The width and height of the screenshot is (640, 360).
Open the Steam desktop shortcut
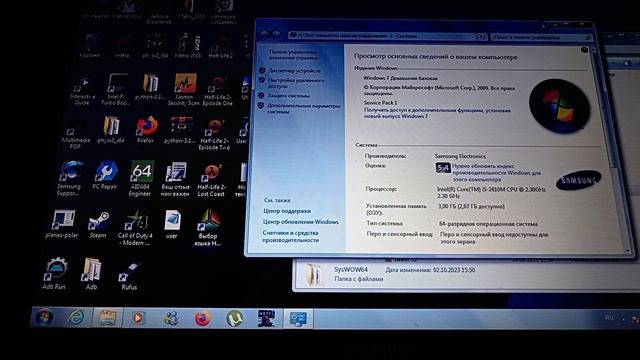(x=98, y=225)
